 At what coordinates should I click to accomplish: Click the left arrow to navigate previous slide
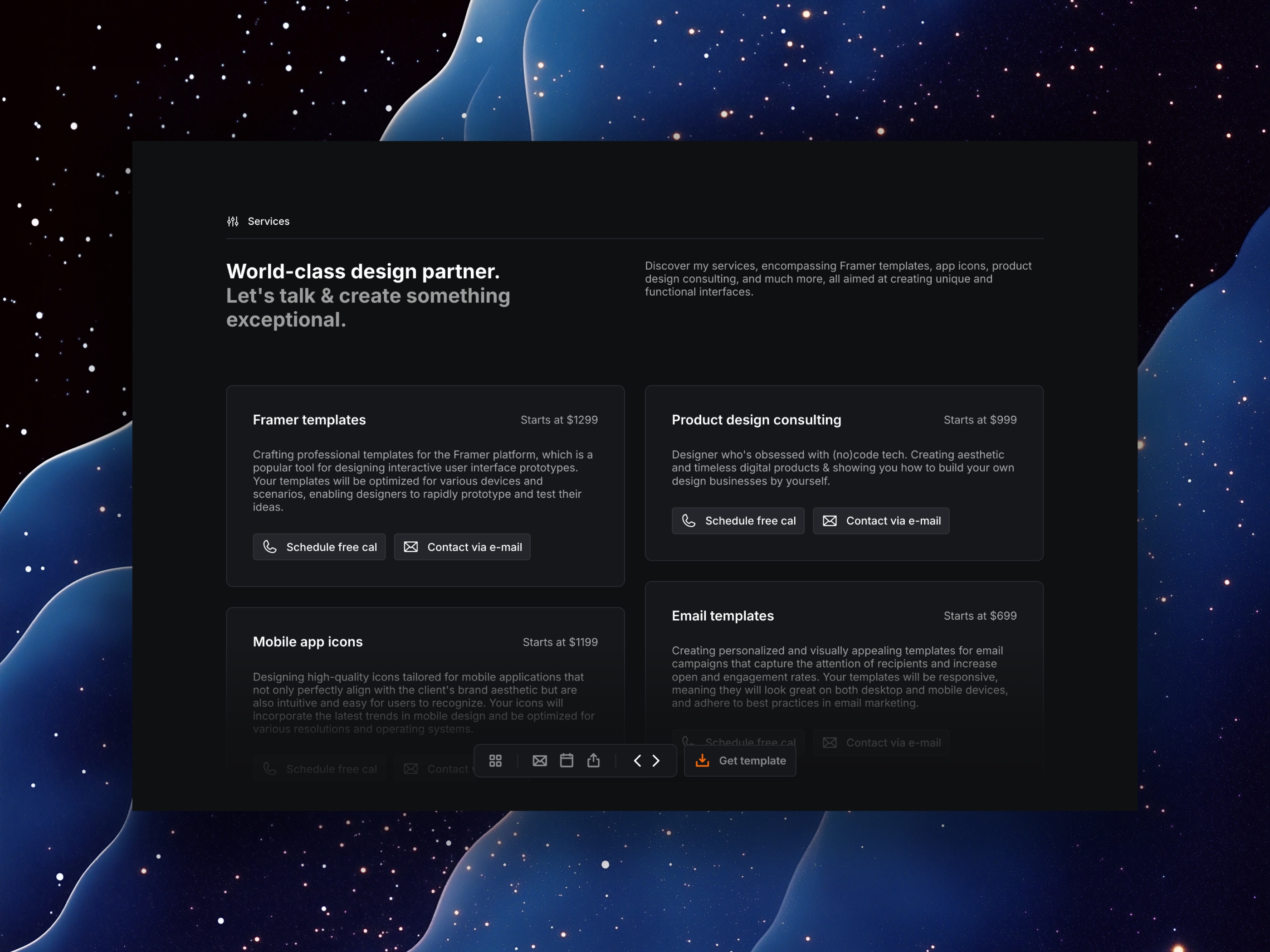(637, 760)
